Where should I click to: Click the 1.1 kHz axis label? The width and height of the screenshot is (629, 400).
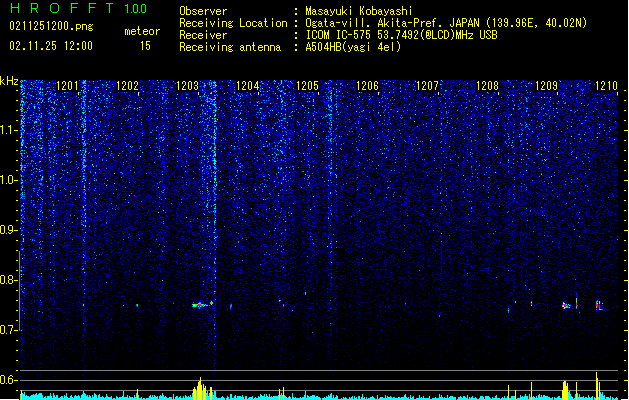pyautogui.click(x=8, y=130)
